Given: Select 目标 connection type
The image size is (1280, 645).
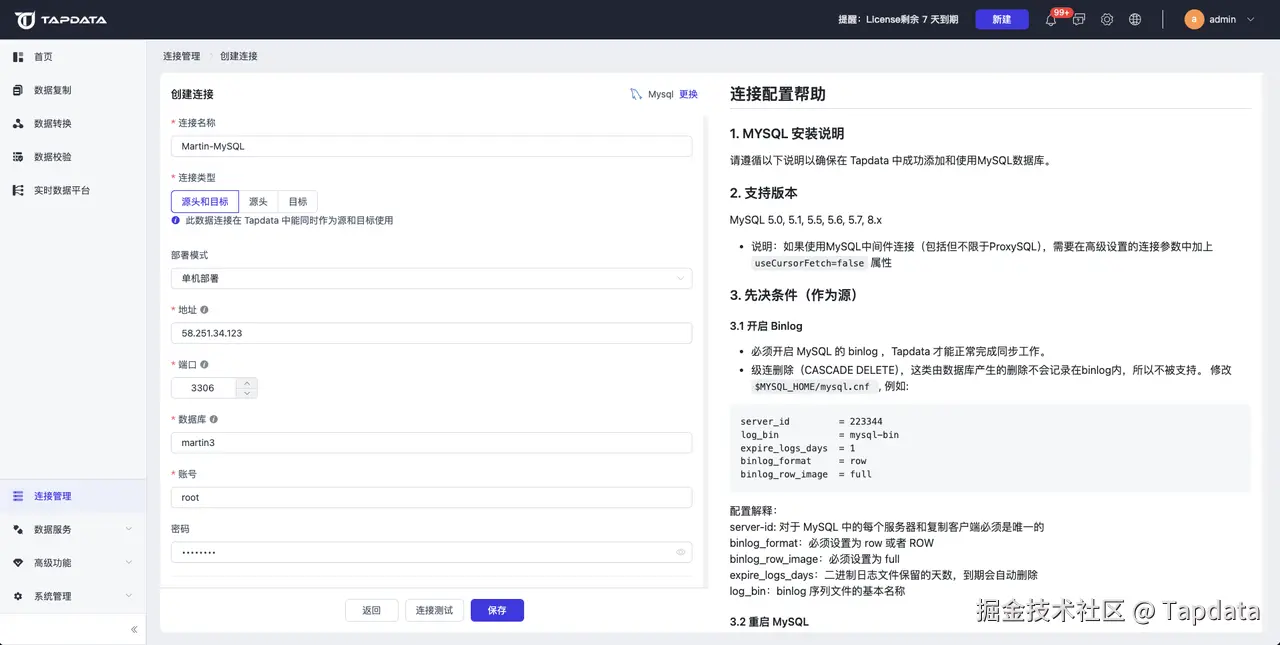Looking at the screenshot, I should 298,201.
